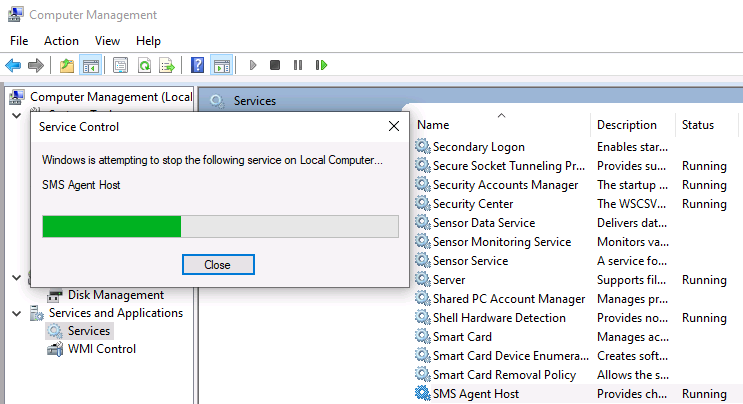743x404 pixels.
Task: Select Smart Card Device Enumeration service
Action: coord(510,356)
